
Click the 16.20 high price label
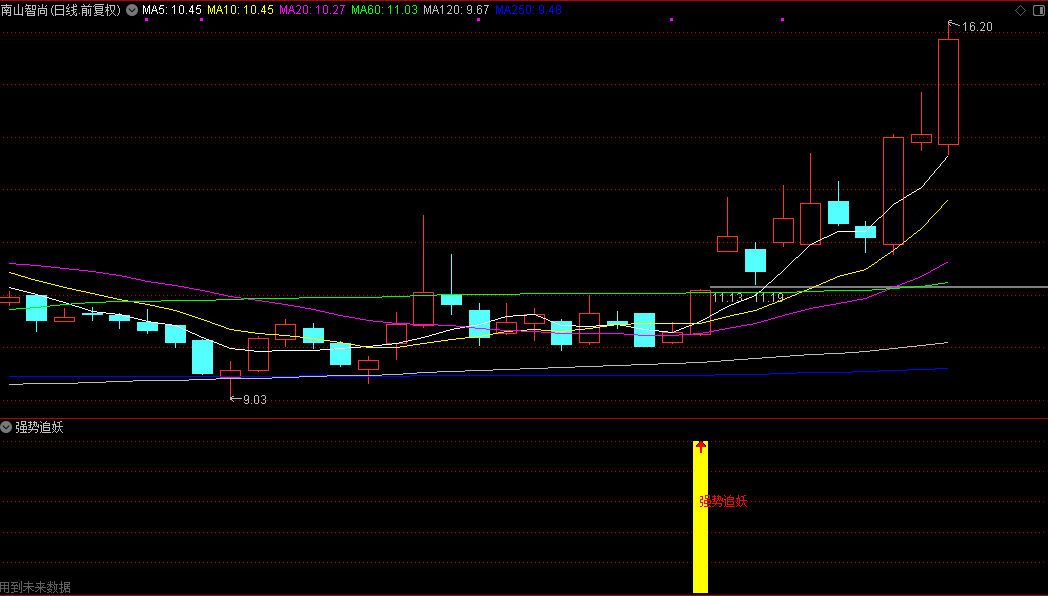pos(977,27)
